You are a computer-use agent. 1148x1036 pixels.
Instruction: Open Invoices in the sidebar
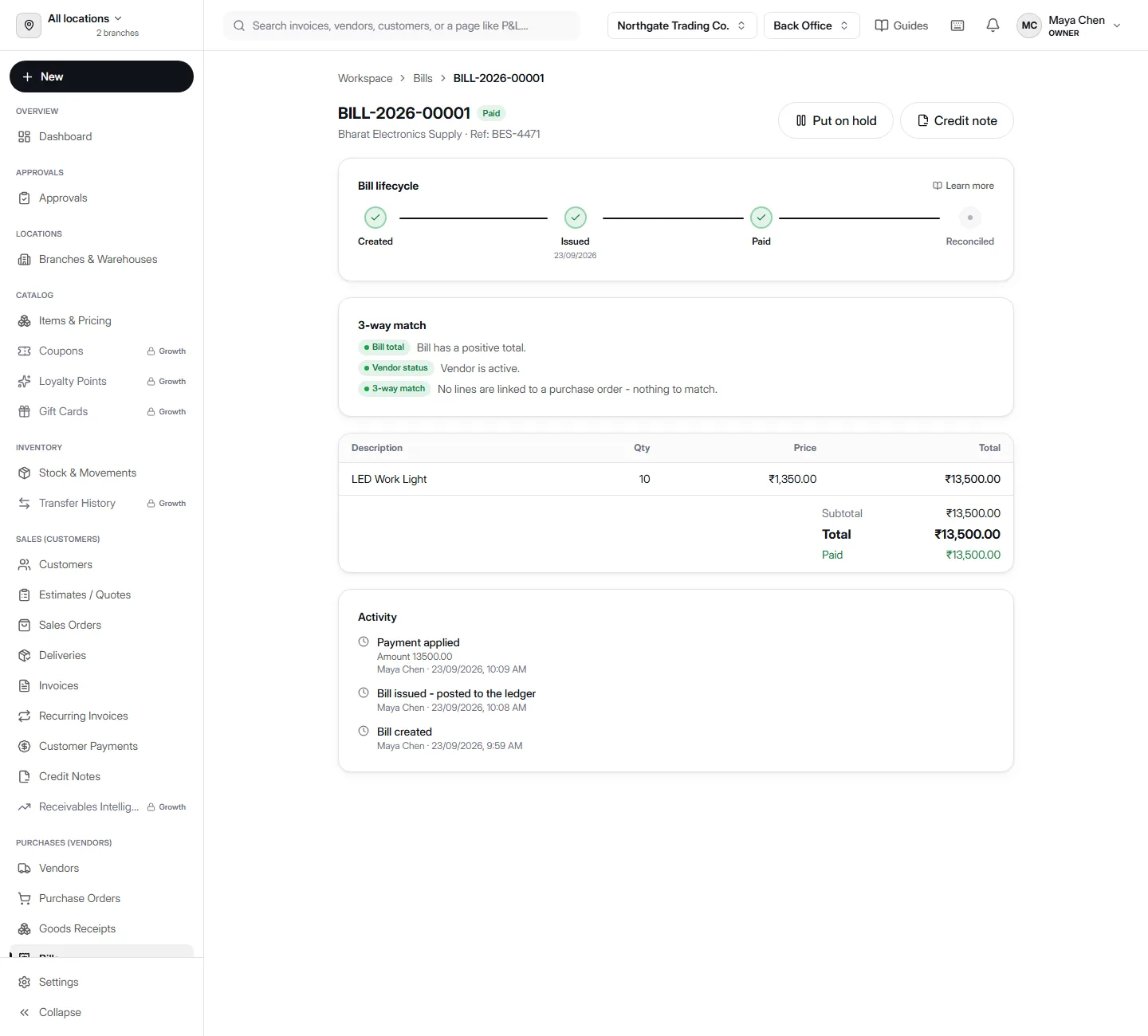click(102, 685)
